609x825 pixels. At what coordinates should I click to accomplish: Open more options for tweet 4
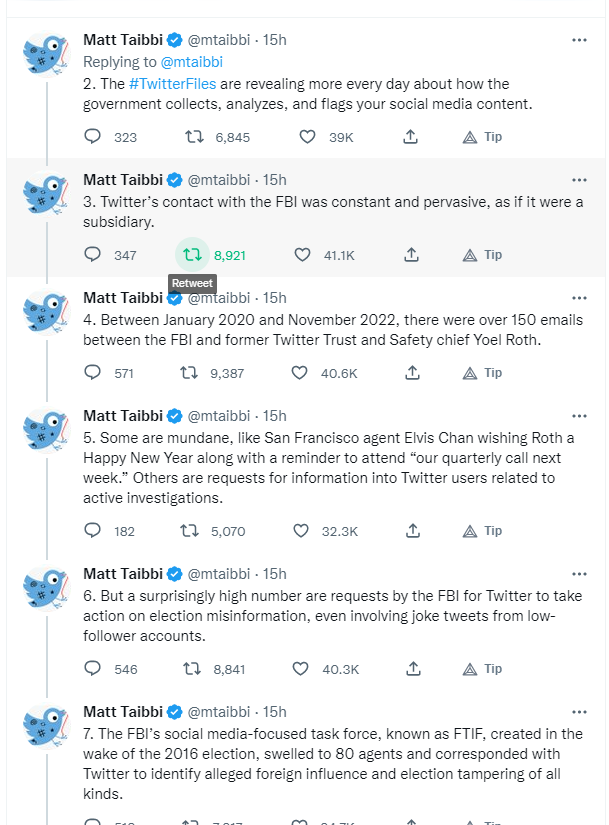579,298
